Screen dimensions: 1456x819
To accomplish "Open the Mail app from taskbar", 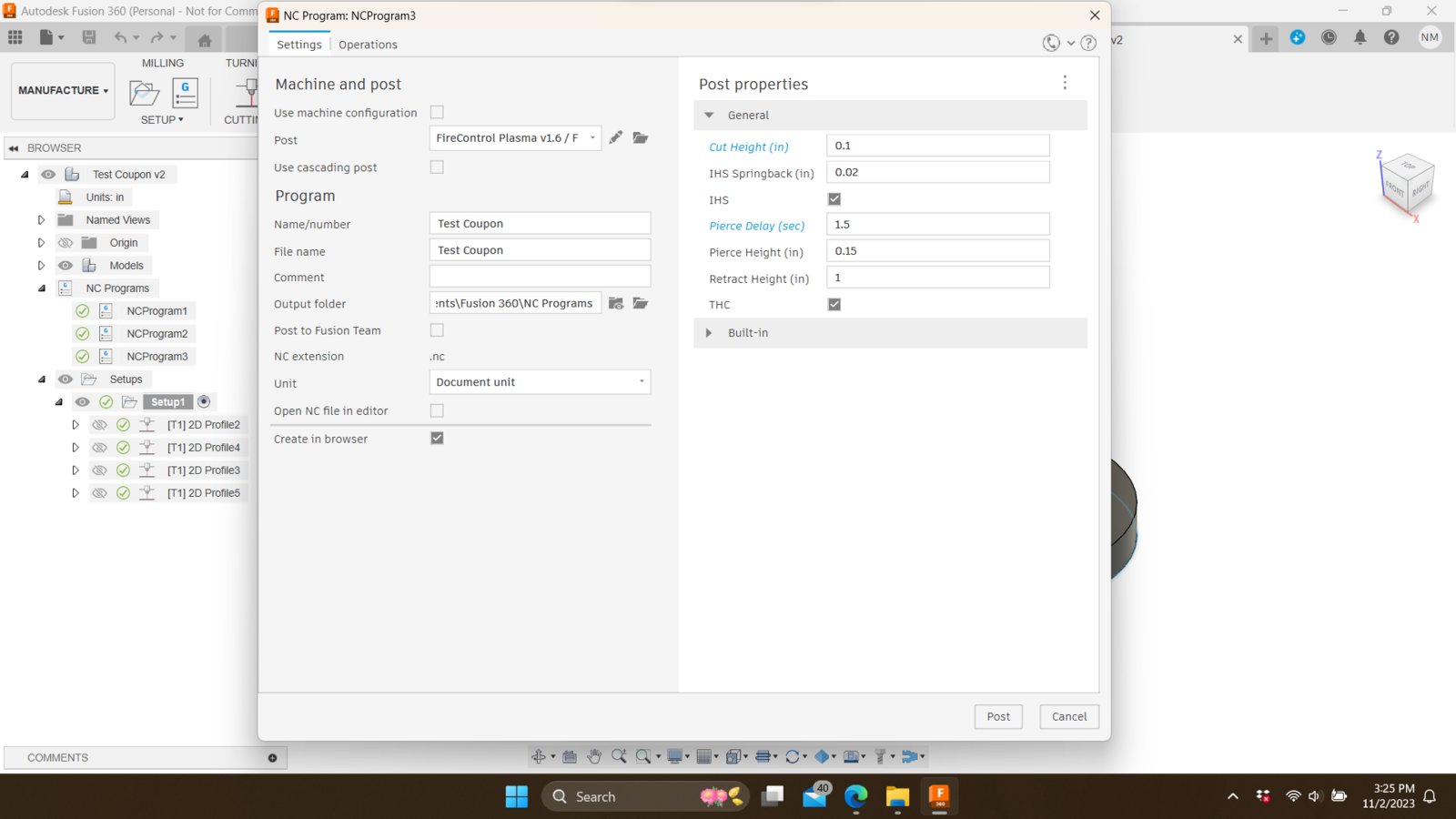I will coord(815,796).
